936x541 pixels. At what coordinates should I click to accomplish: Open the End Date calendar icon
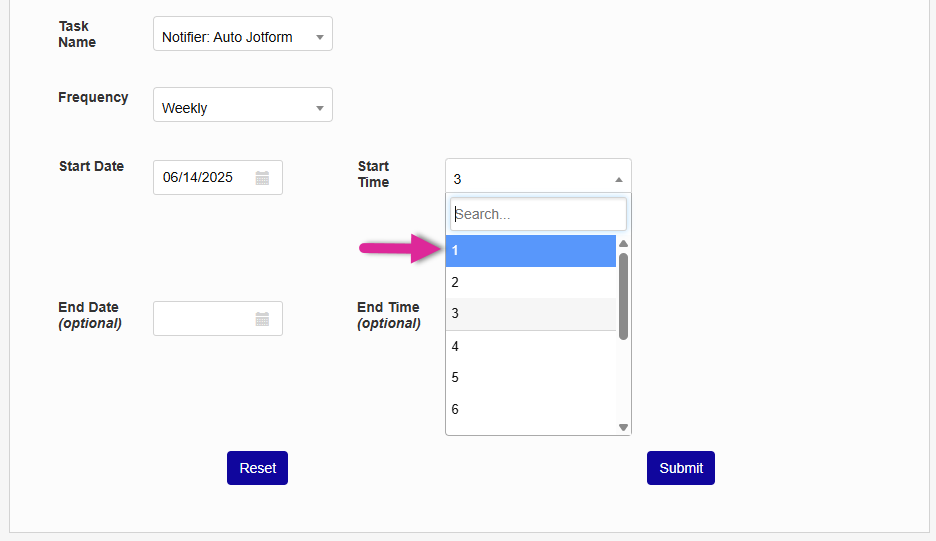click(262, 319)
